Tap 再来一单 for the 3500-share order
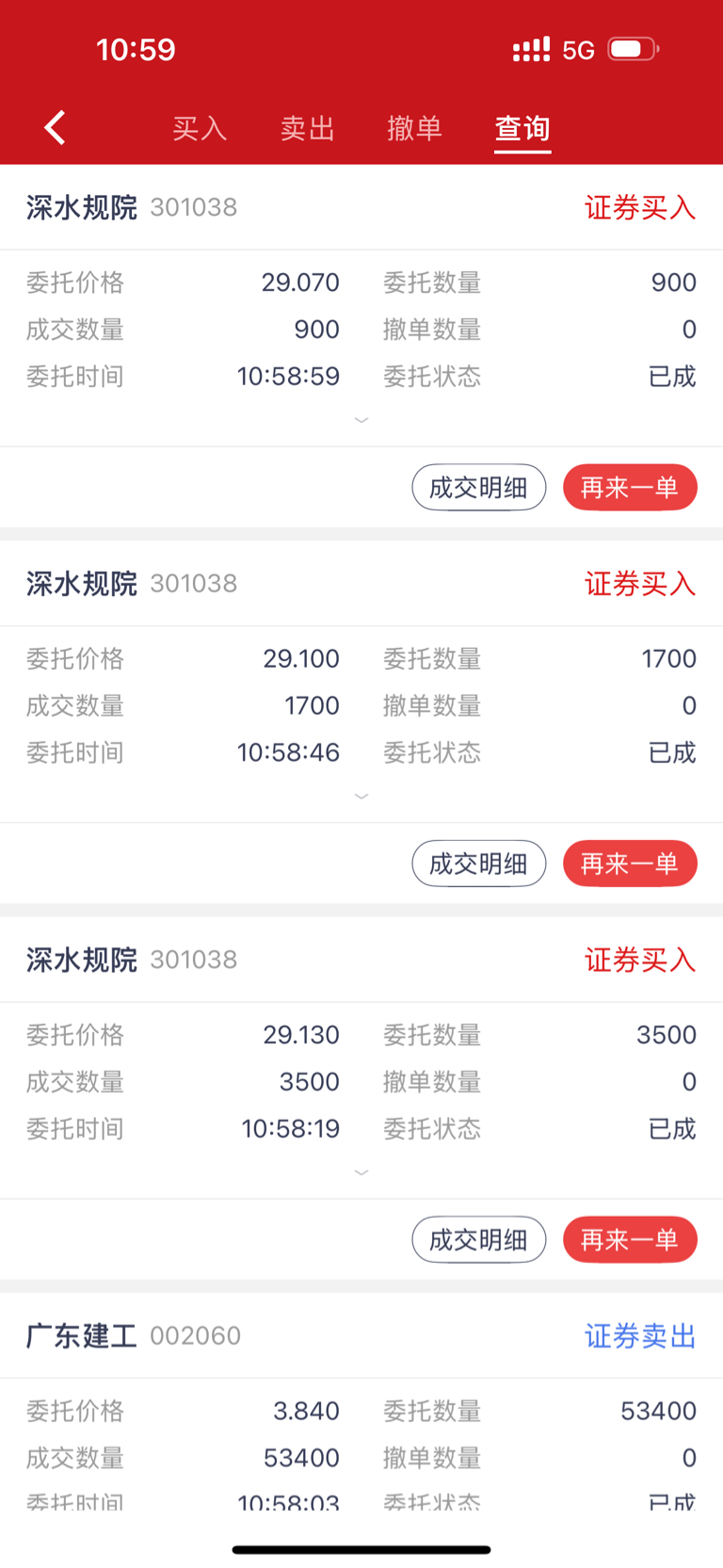 (x=630, y=1239)
